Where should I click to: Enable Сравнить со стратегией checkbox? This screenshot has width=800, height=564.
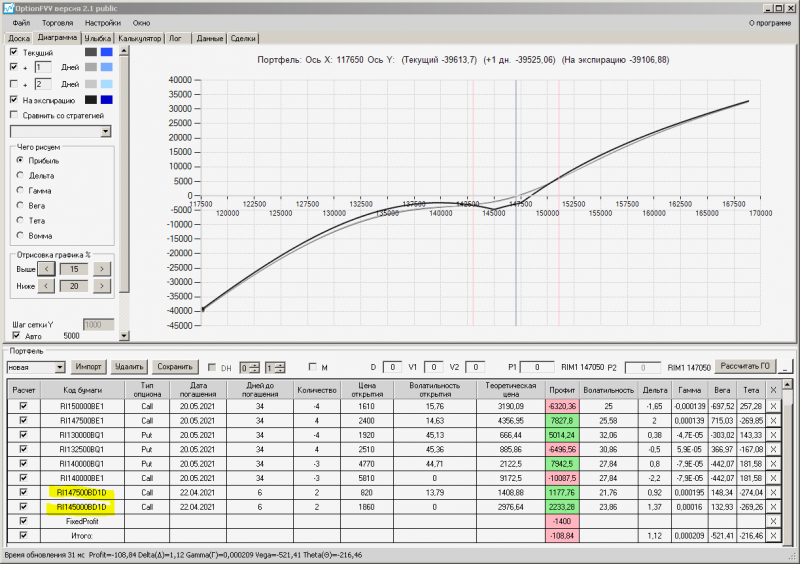[14, 115]
